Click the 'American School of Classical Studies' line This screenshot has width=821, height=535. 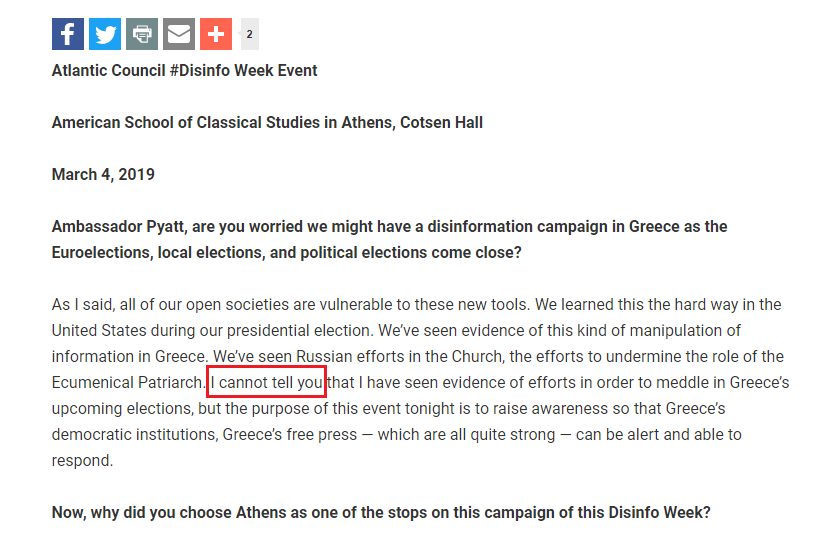(x=267, y=122)
